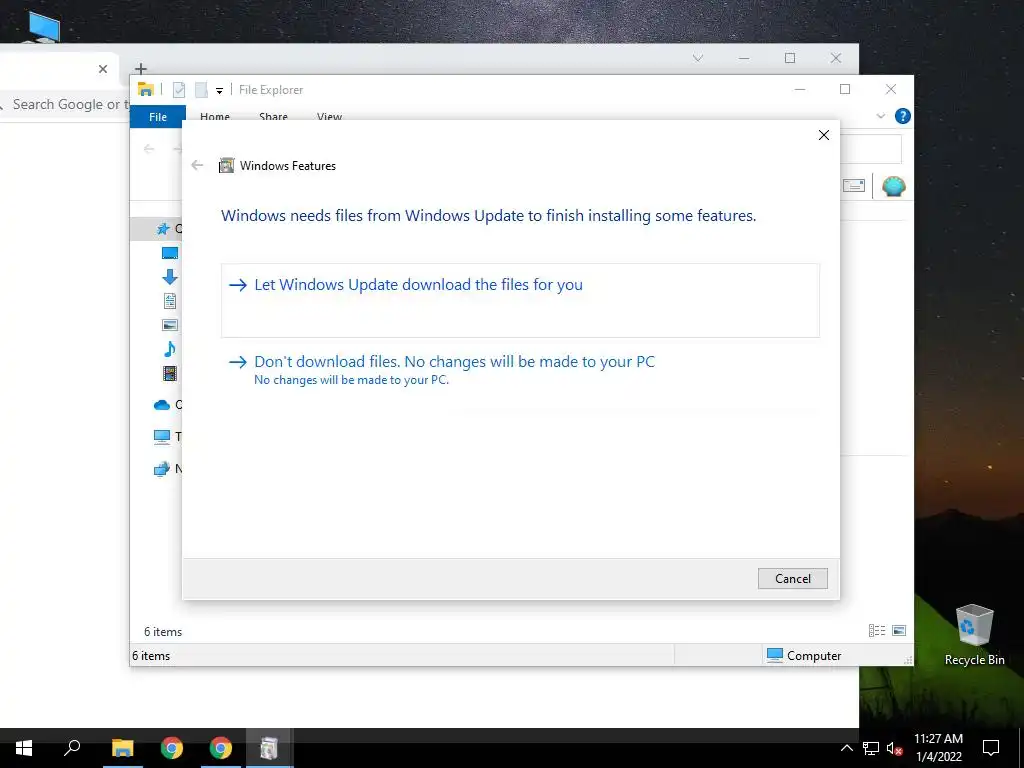Select Desktop icon in navigation pane
Viewport: 1024px width, 768px height.
tap(170, 253)
